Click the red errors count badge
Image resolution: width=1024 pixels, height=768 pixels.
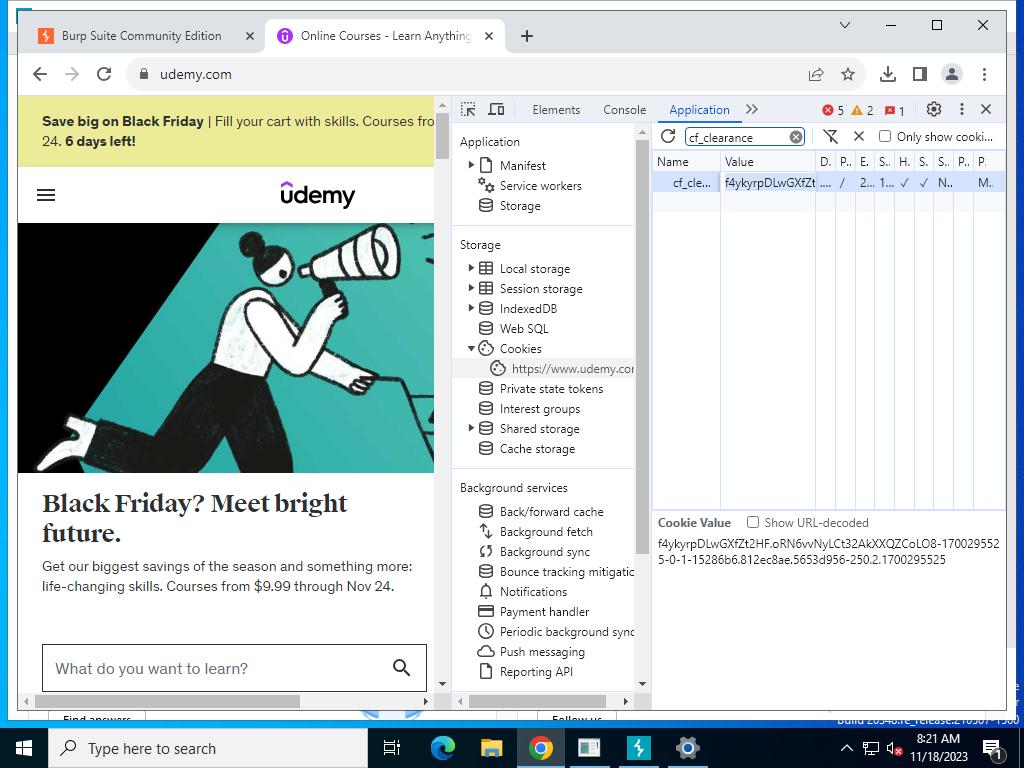[833, 110]
